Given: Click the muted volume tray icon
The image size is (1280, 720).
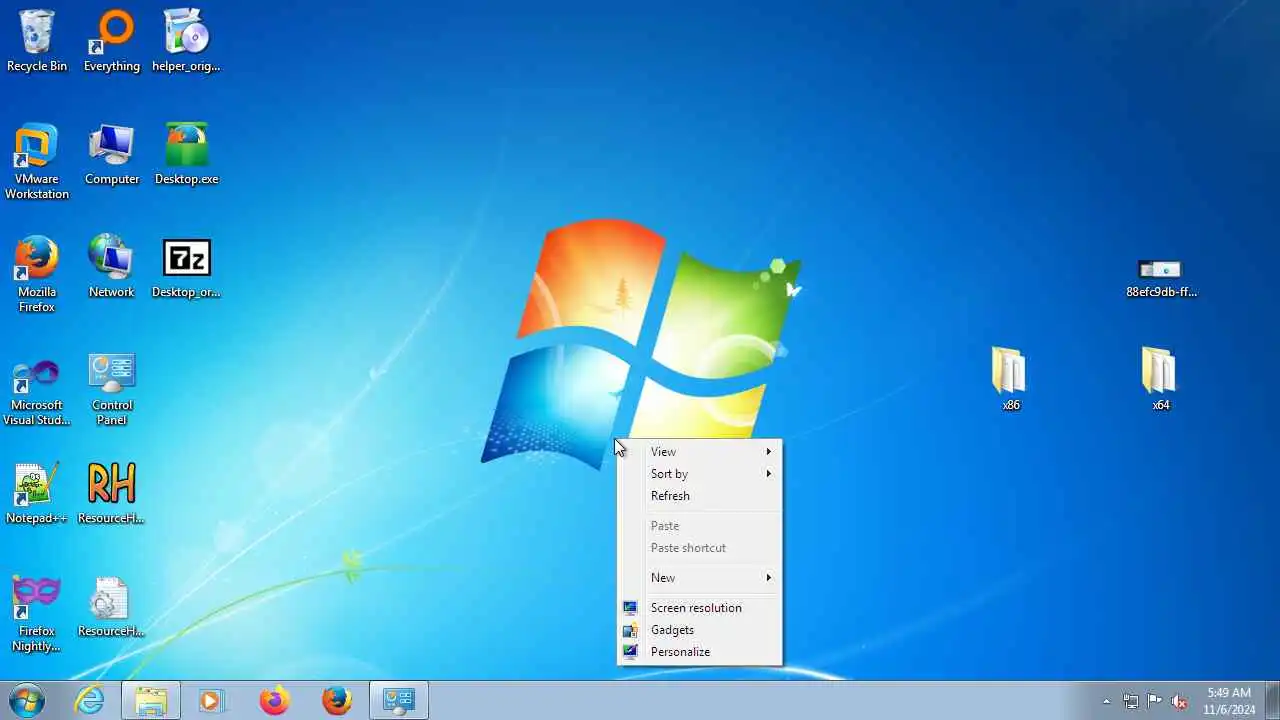Looking at the screenshot, I should coord(1180,701).
